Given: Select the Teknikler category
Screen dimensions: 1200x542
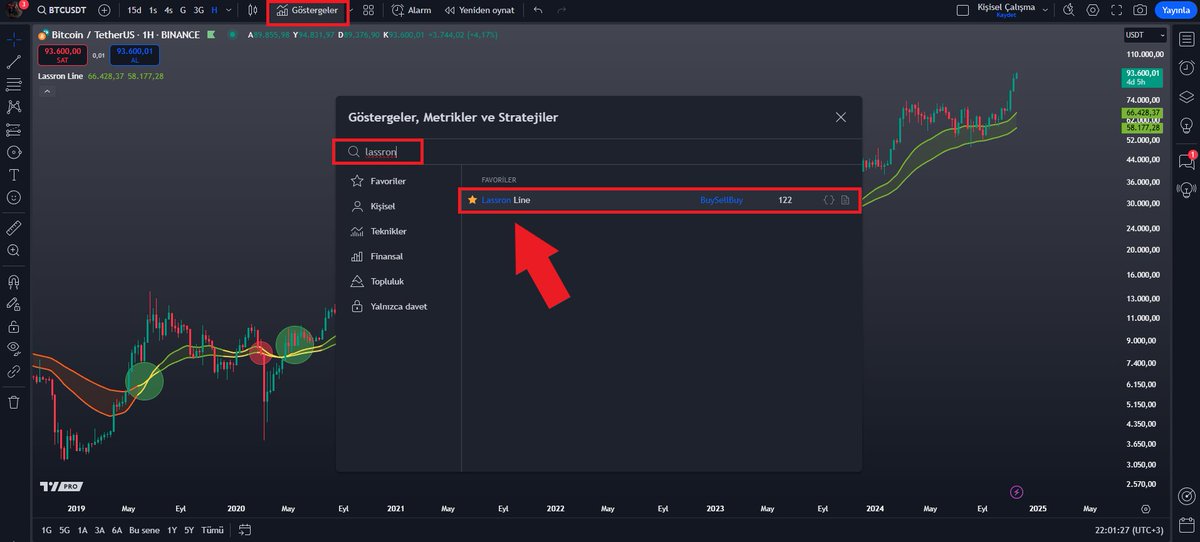Looking at the screenshot, I should pyautogui.click(x=379, y=231).
